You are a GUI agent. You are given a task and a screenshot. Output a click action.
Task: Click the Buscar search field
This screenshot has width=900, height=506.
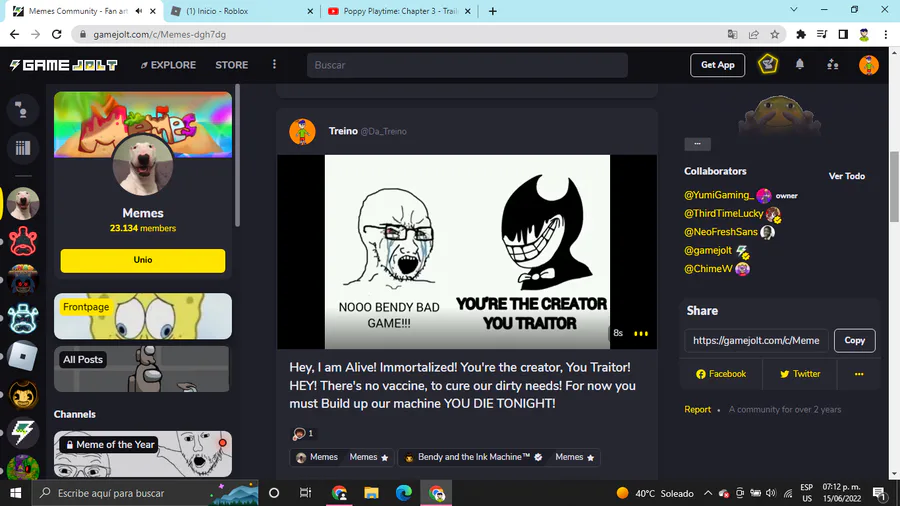(x=467, y=65)
